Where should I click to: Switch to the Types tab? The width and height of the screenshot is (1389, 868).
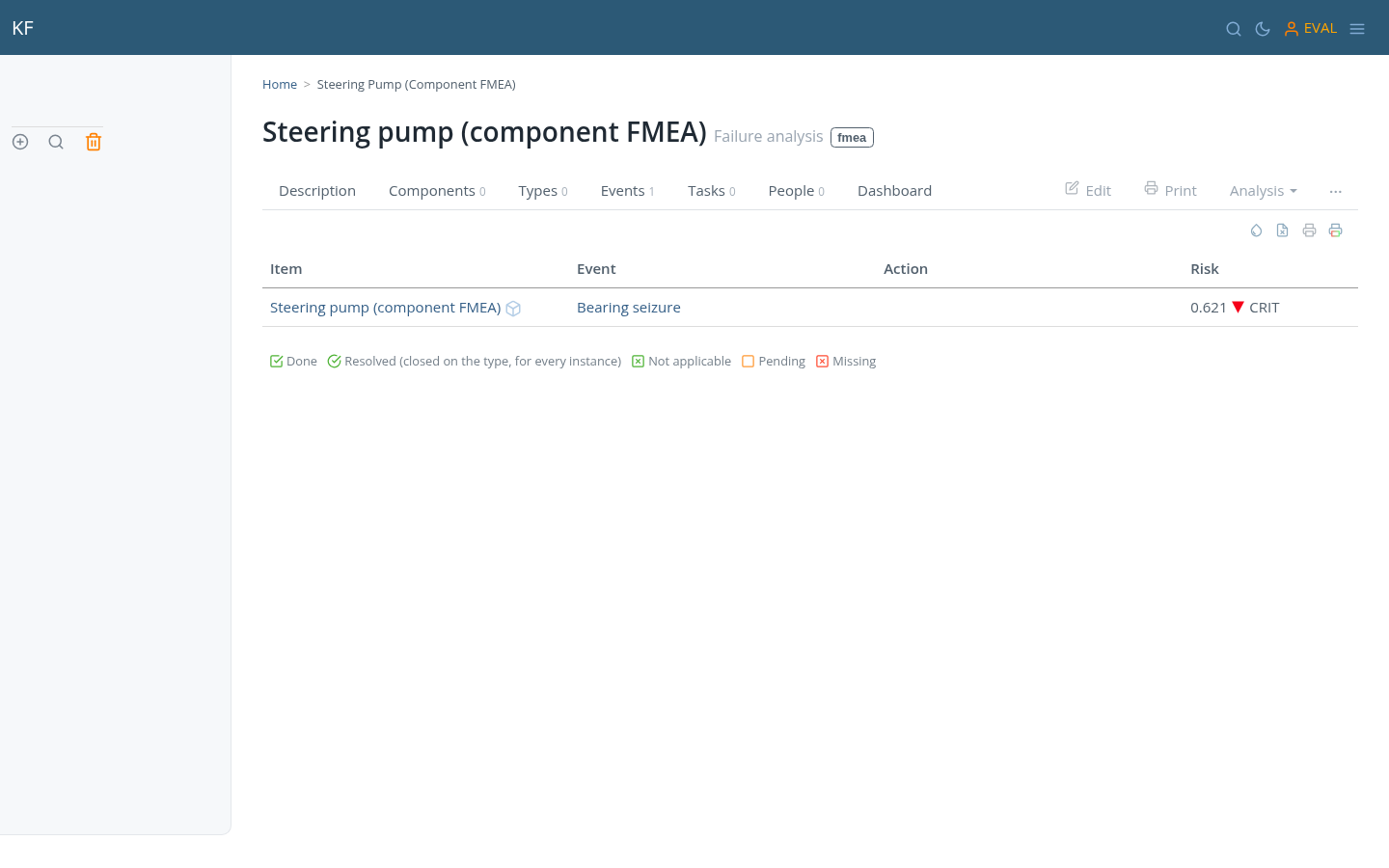click(543, 191)
